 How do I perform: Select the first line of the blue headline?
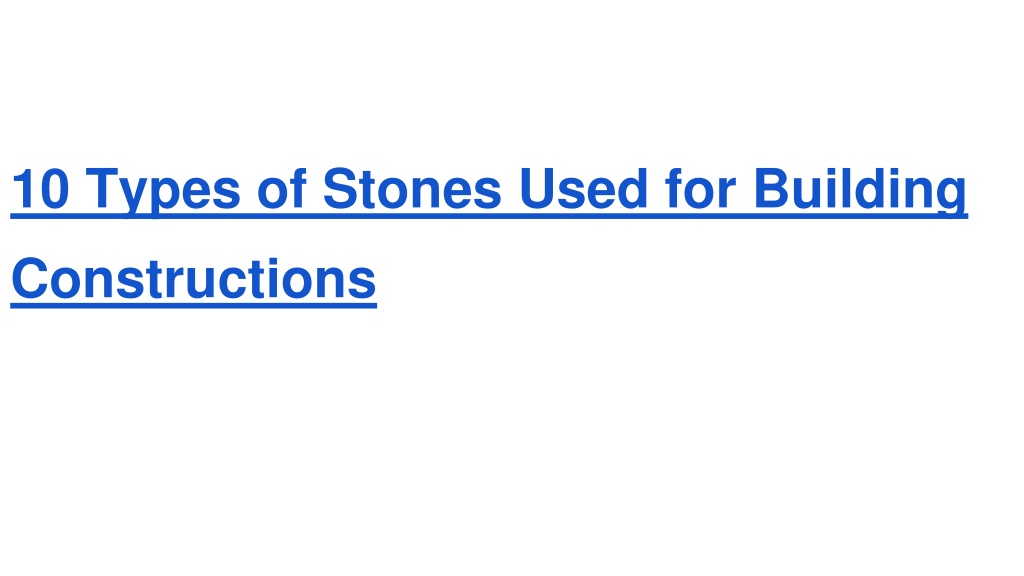pos(488,191)
